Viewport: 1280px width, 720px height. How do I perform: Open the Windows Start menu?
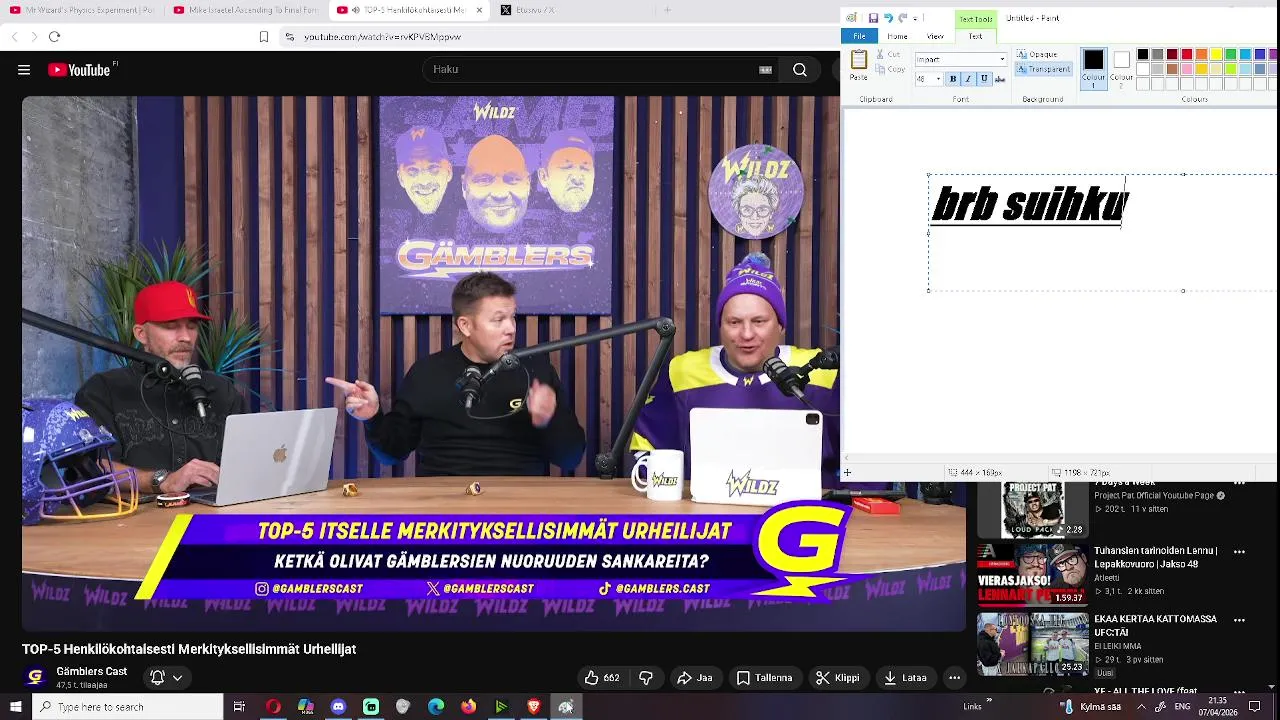[15, 707]
